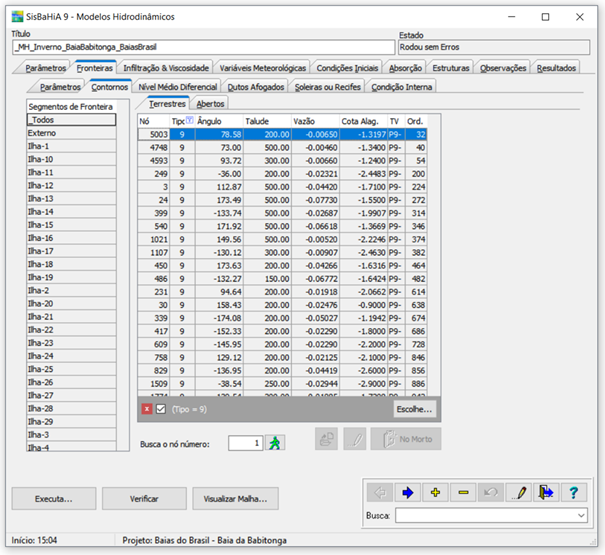The image size is (605, 555).
Task: Open the Observações tab
Action: click(503, 68)
